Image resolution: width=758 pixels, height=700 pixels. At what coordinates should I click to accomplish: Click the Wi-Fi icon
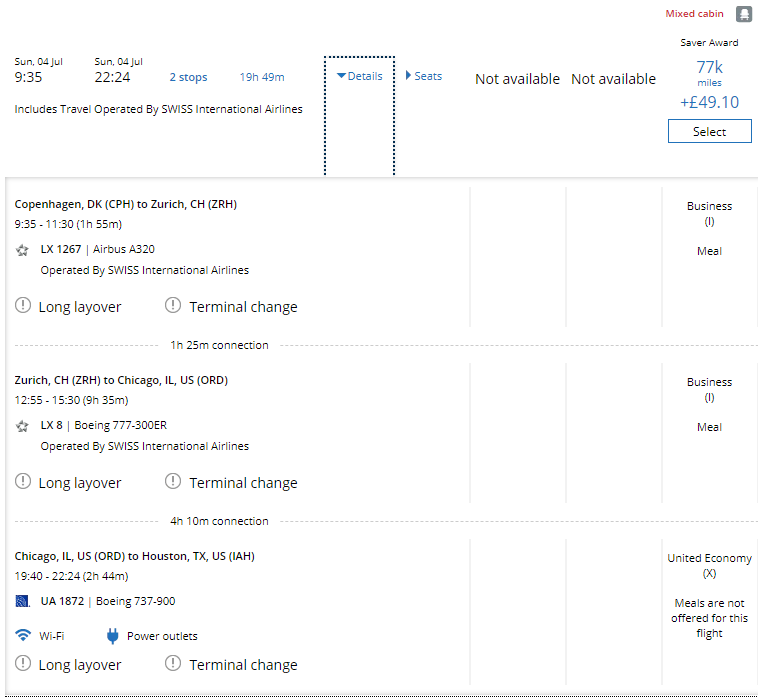point(23,636)
